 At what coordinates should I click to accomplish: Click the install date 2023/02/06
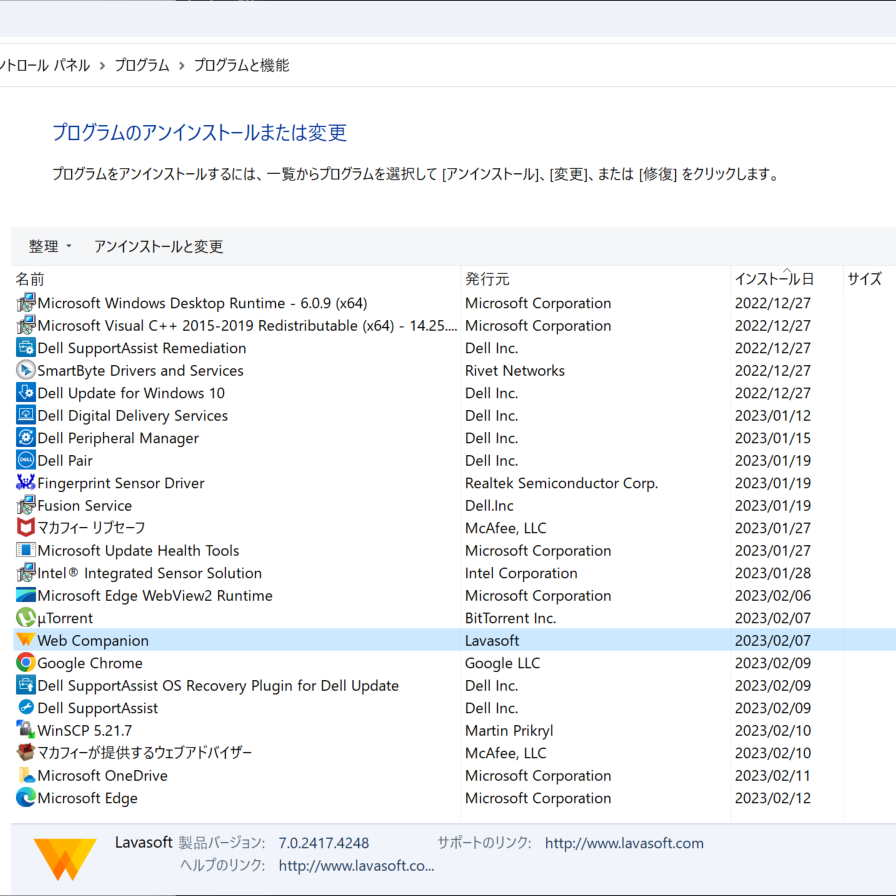(x=773, y=595)
